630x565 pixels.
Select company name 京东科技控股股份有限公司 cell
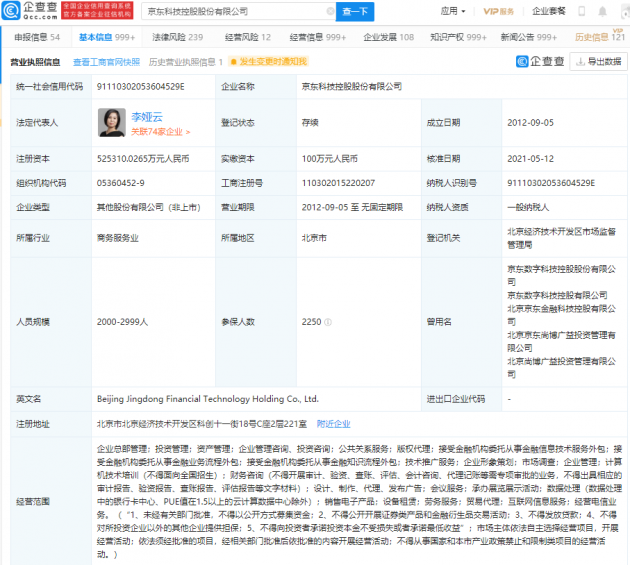(352, 87)
